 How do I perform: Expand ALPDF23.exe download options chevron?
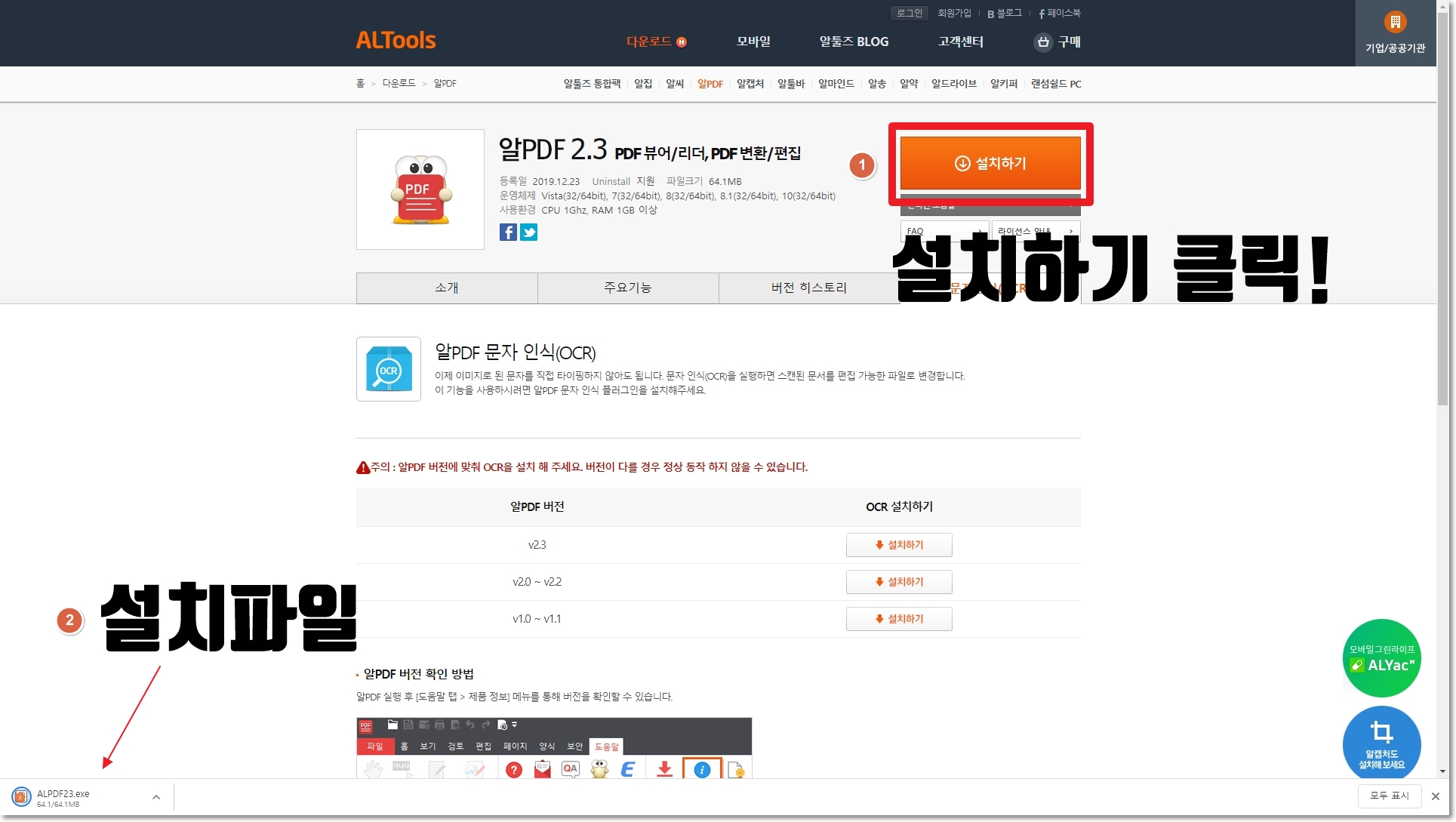(156, 797)
